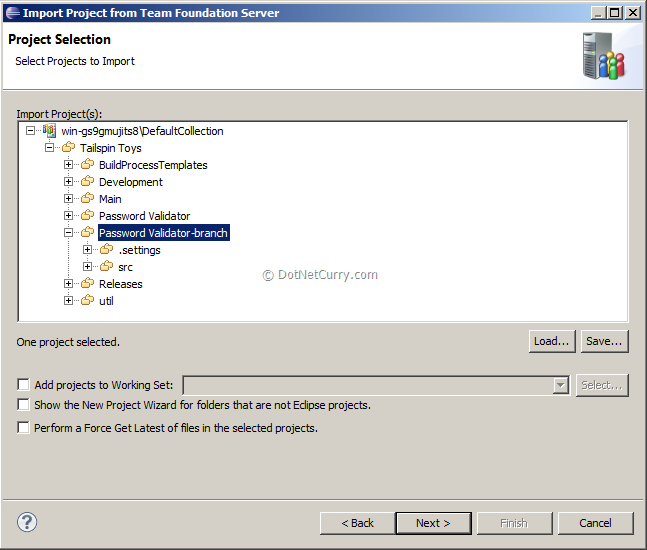Select the Releases tree item
The height and width of the screenshot is (550, 647).
tap(120, 284)
